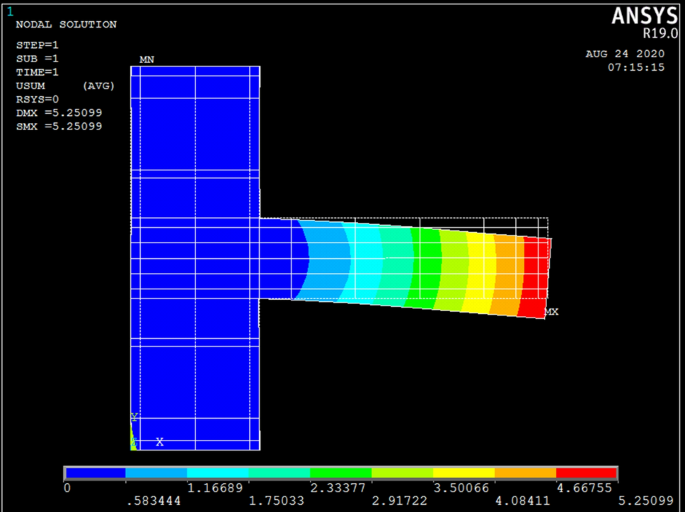685x512 pixels.
Task: Click the Y axis label of the triad
Action: point(134,417)
